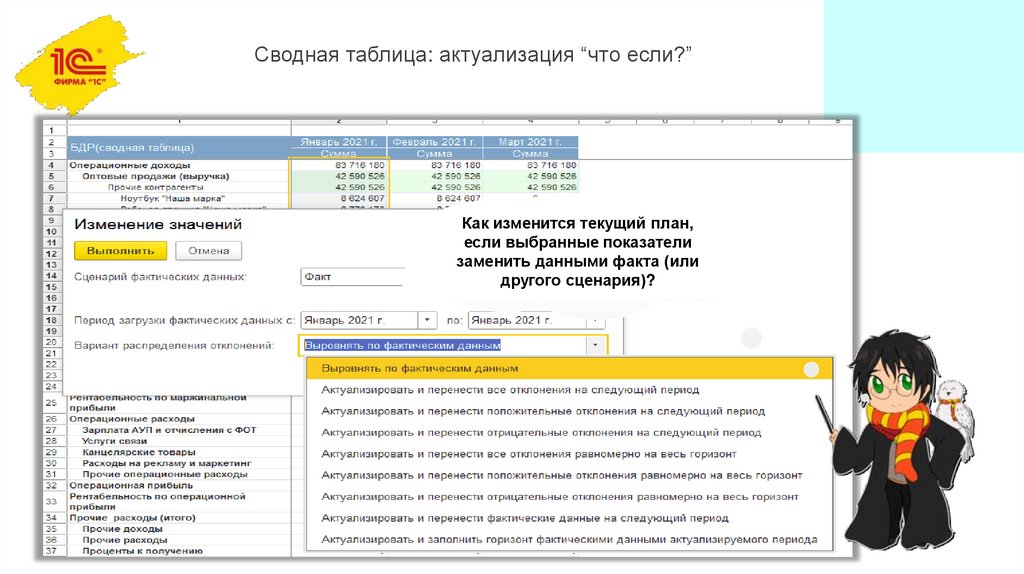Click row number 37 header
Screen dimensions: 1024x574
pyautogui.click(x=52, y=551)
